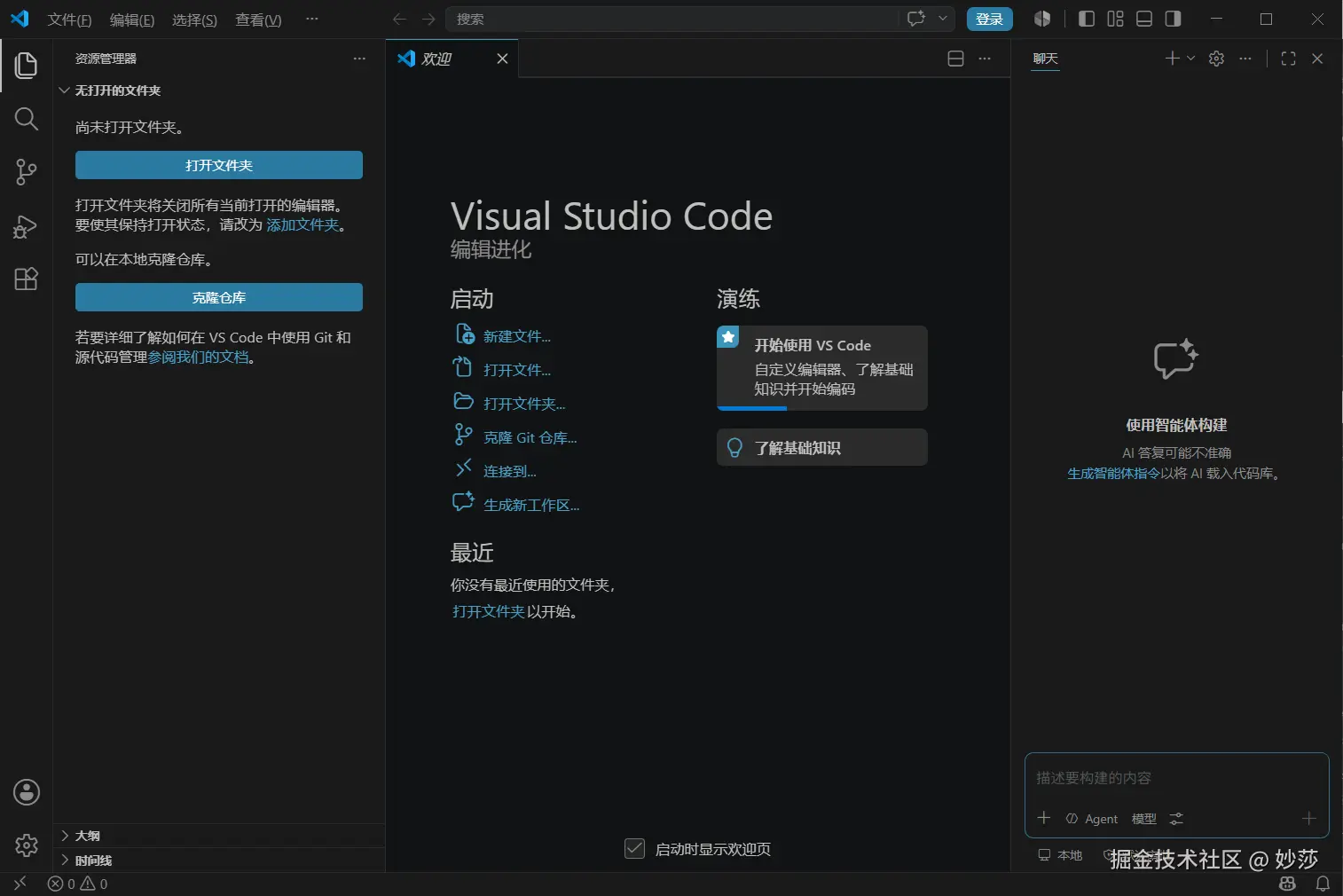Toggle the bottom panel visibility
Screen dimensions: 1343x896
click(x=1144, y=19)
